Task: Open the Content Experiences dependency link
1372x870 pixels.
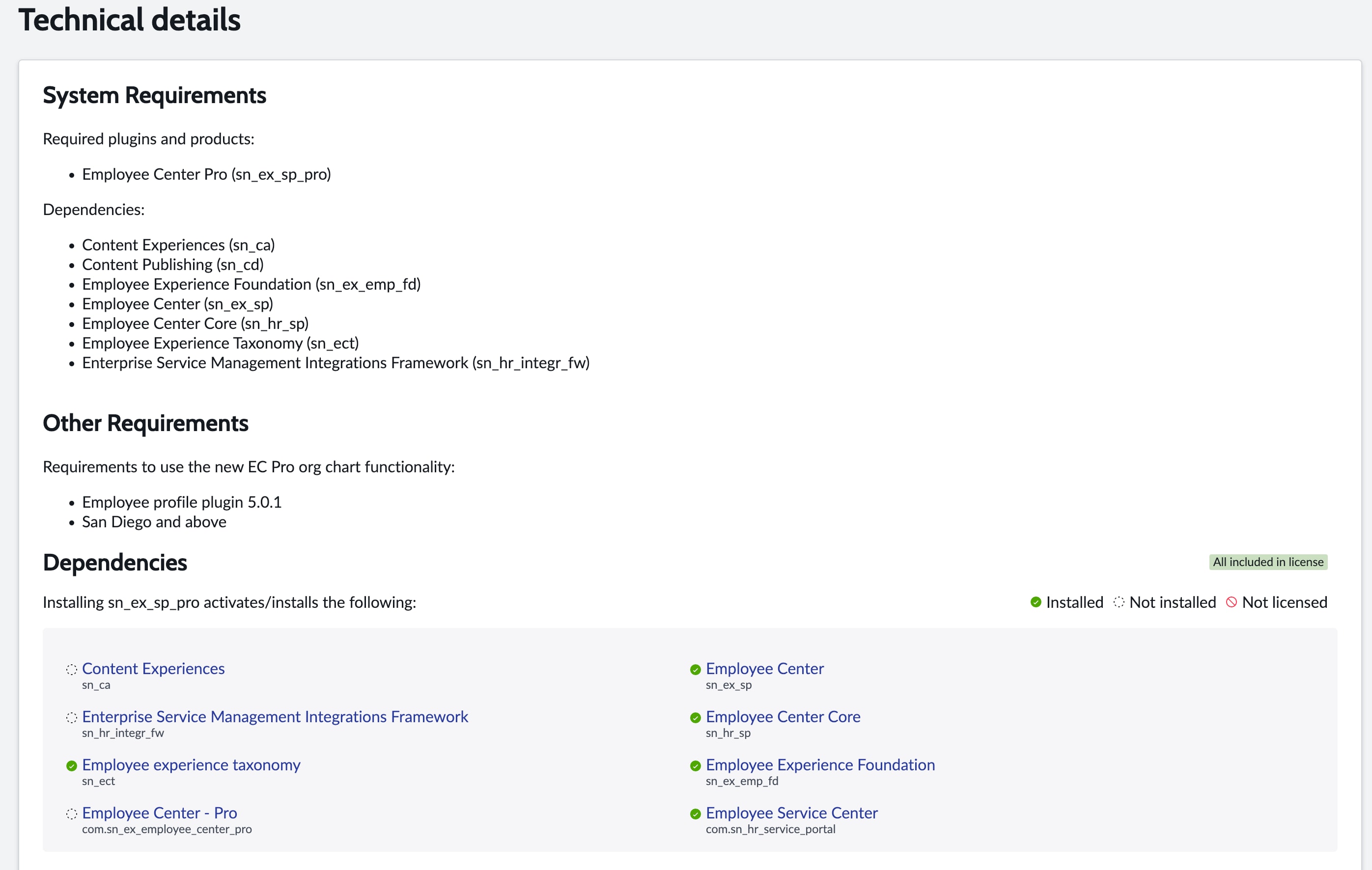Action: (153, 668)
